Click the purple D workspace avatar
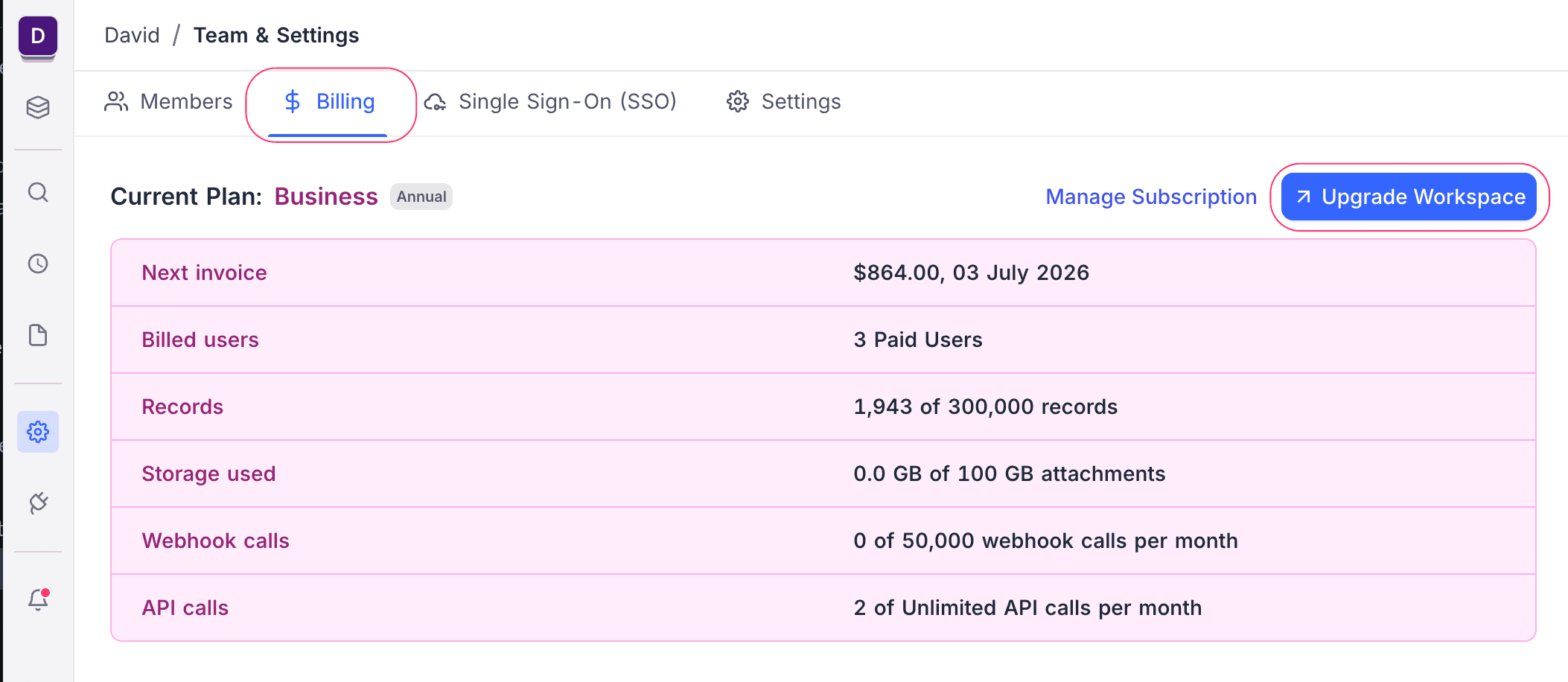1568x682 pixels. (x=38, y=36)
